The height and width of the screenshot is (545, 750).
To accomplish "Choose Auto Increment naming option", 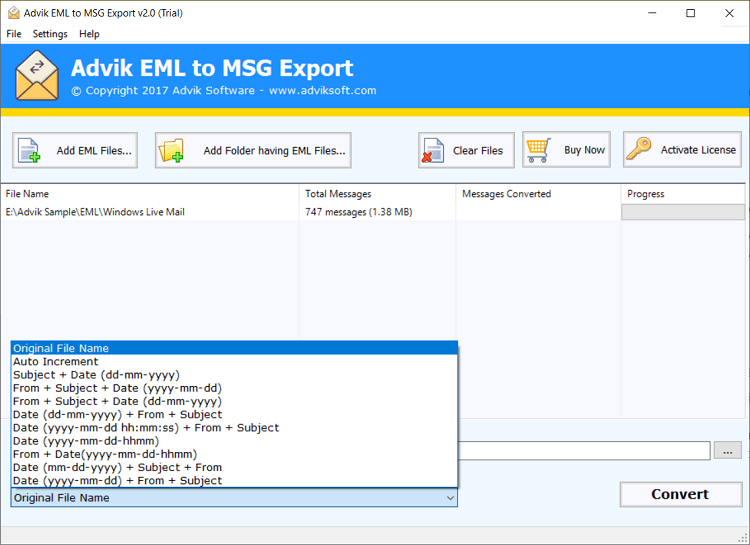I will click(234, 362).
